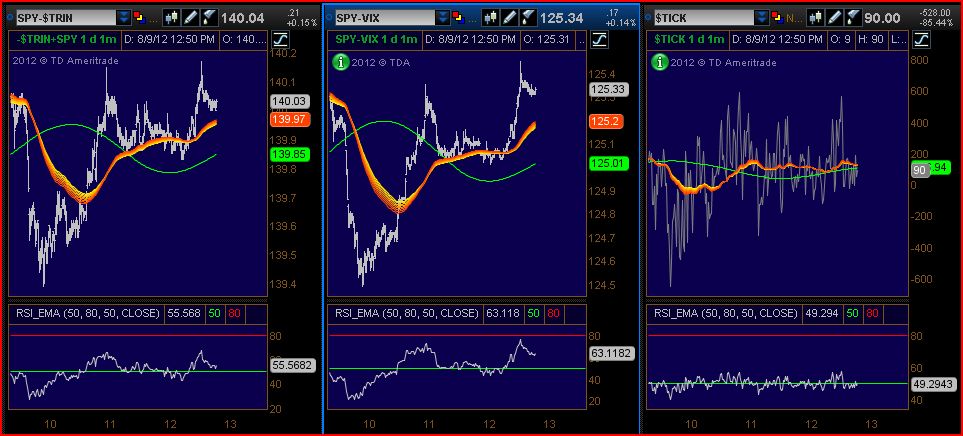Click 49.2943 RSI bubble on axis

point(934,384)
